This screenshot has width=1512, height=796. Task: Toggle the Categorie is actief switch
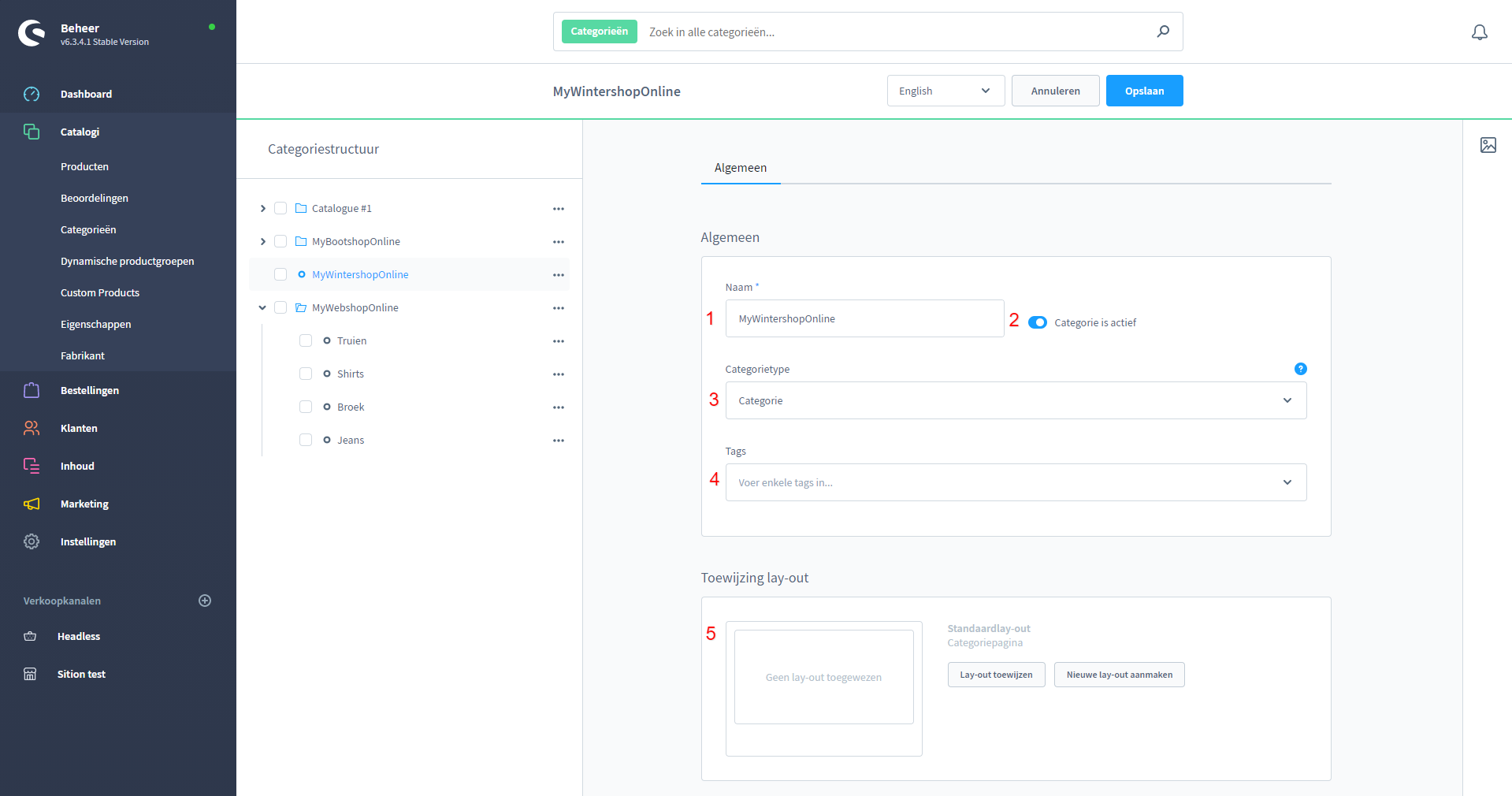pyautogui.click(x=1037, y=322)
